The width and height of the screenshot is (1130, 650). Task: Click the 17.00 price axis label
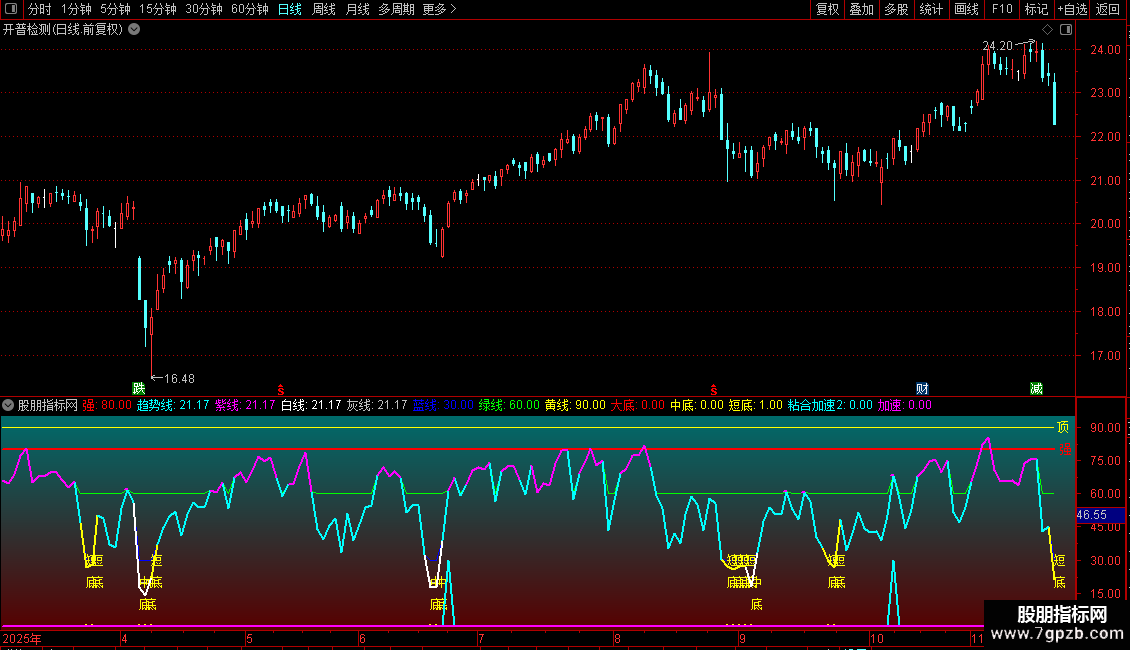click(1105, 355)
